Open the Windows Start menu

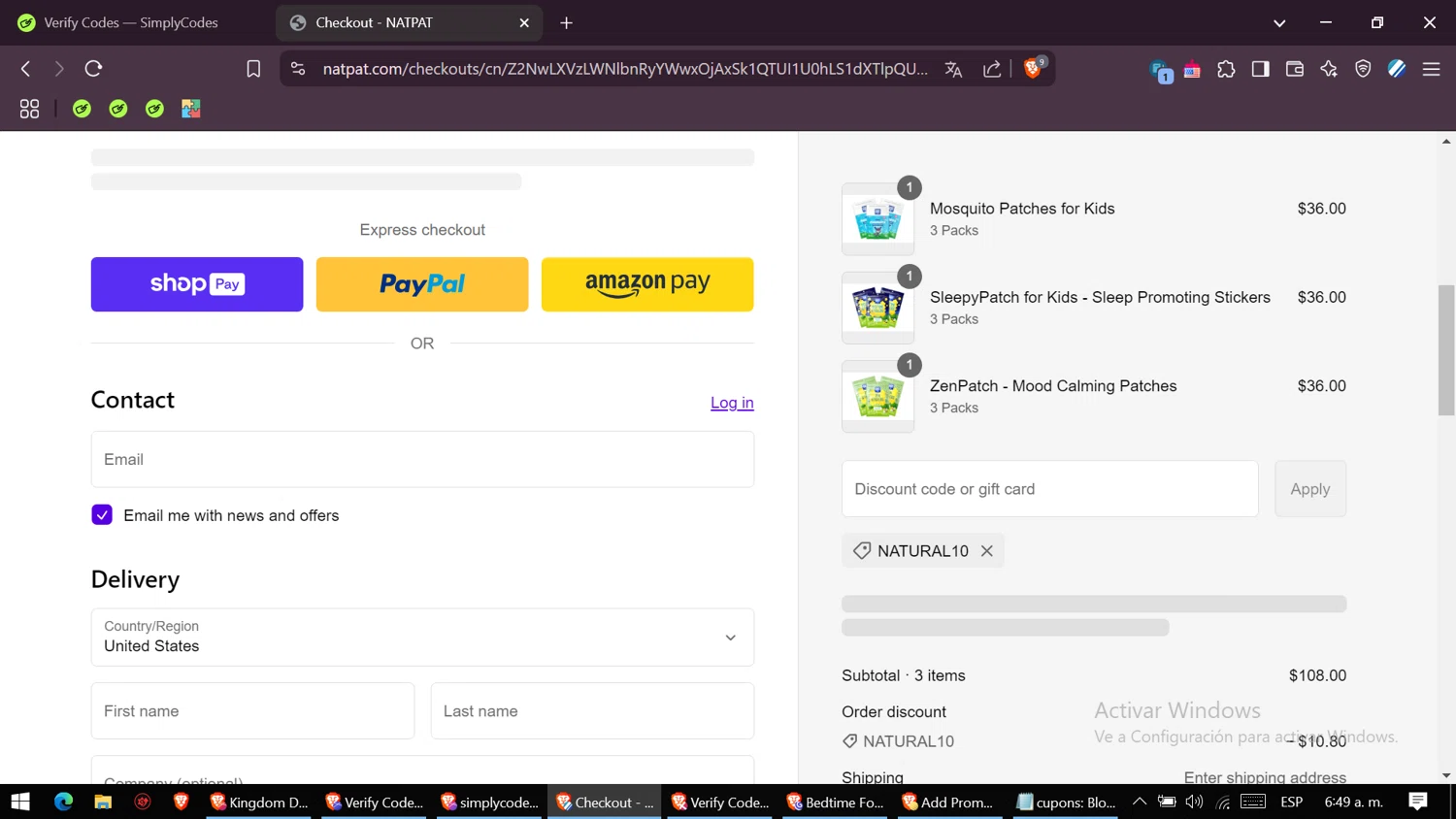point(20,802)
